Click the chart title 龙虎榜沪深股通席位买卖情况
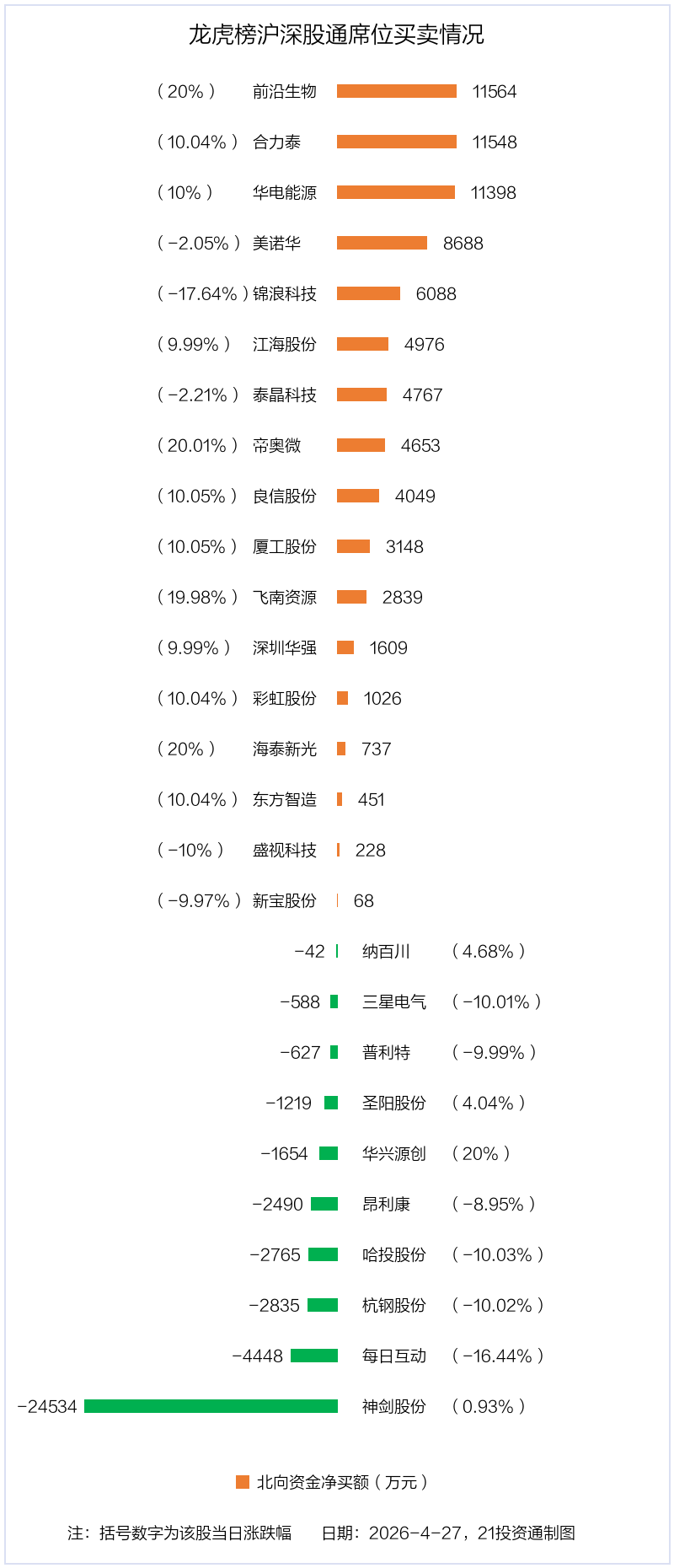This screenshot has width=674, height=1568. [x=336, y=35]
